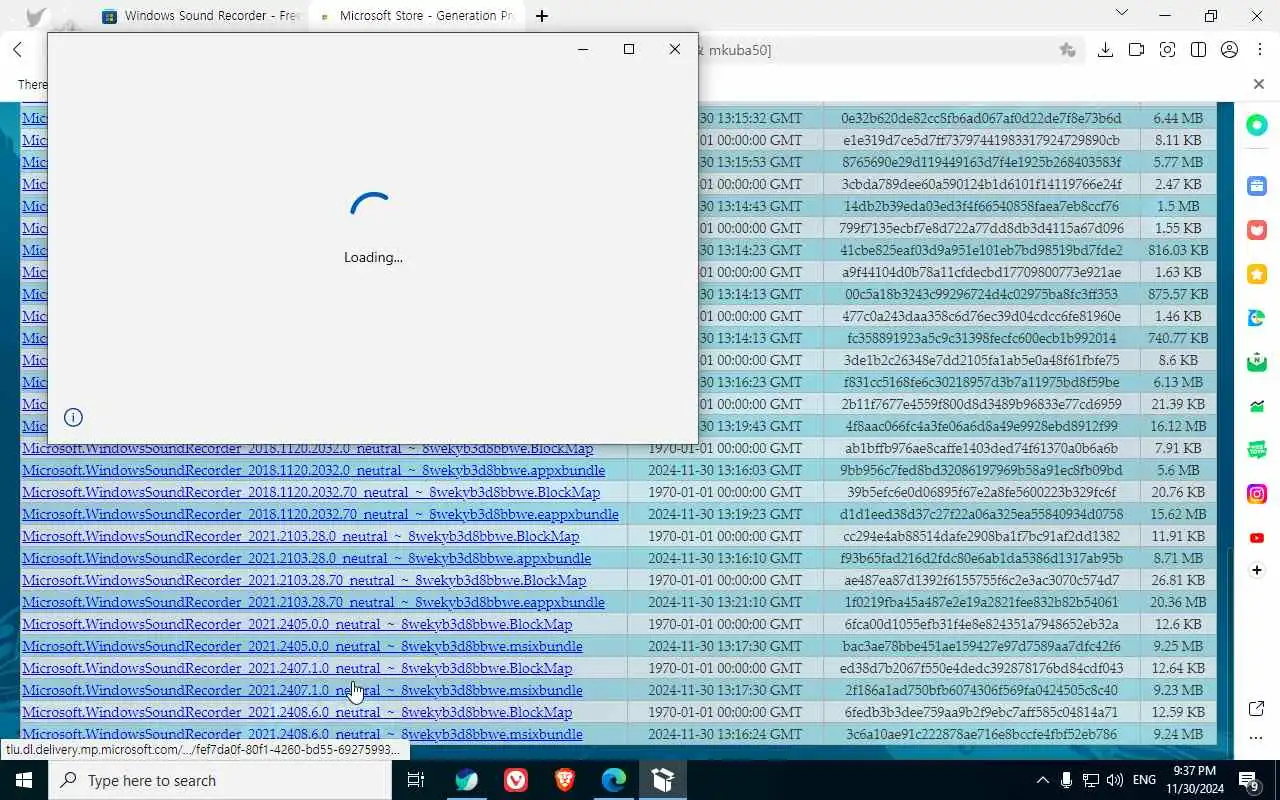Screen dimensions: 1280x800
Task: Open the 2018.1120.2032.70 BlockMap link
Action: pyautogui.click(x=311, y=492)
